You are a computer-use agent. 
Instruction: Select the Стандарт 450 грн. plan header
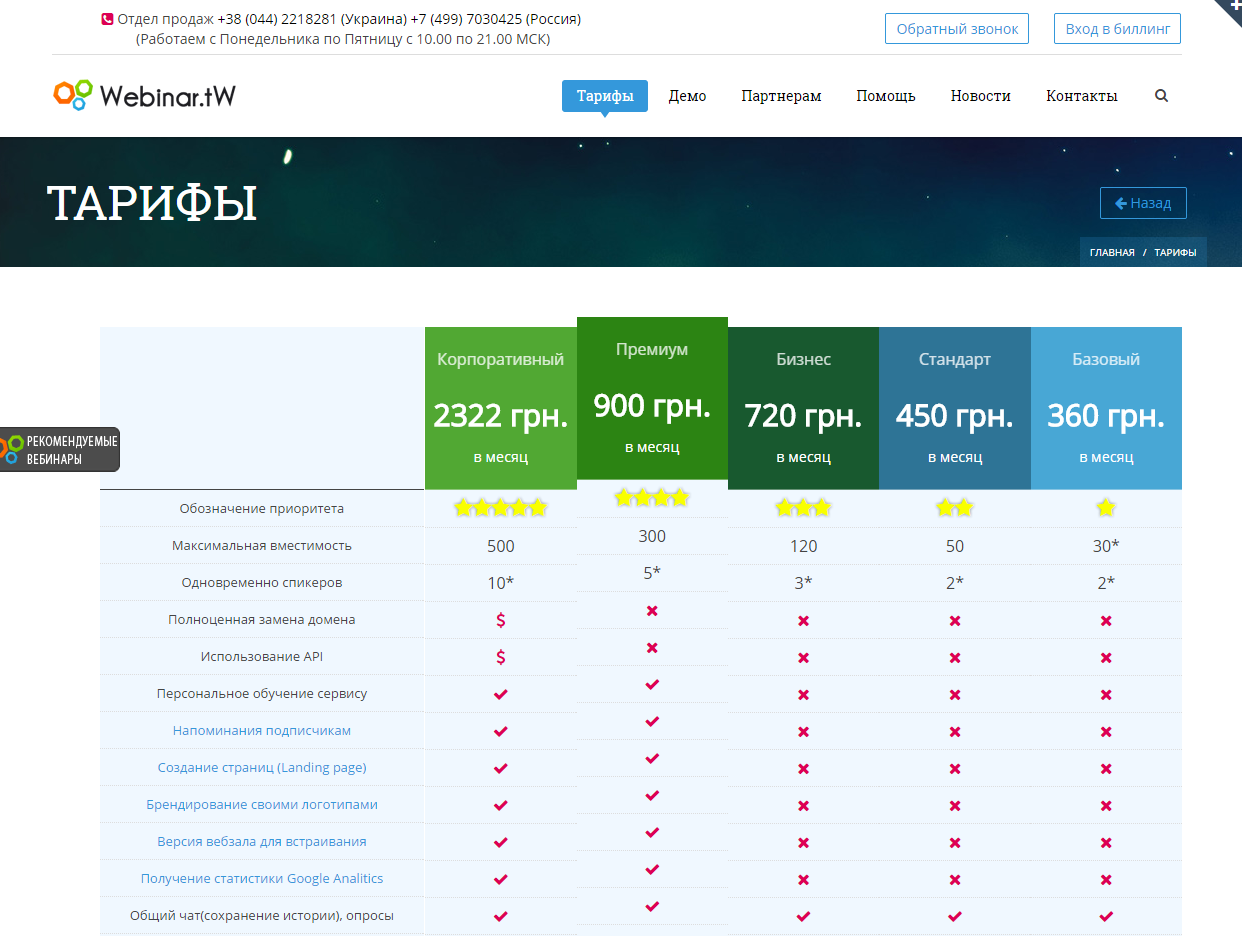click(955, 408)
